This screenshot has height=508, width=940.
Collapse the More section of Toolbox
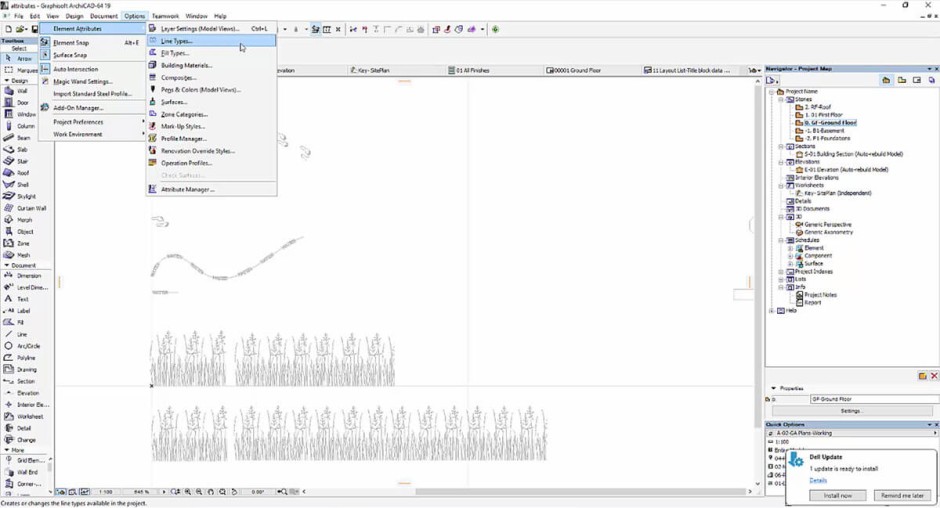tap(7, 449)
